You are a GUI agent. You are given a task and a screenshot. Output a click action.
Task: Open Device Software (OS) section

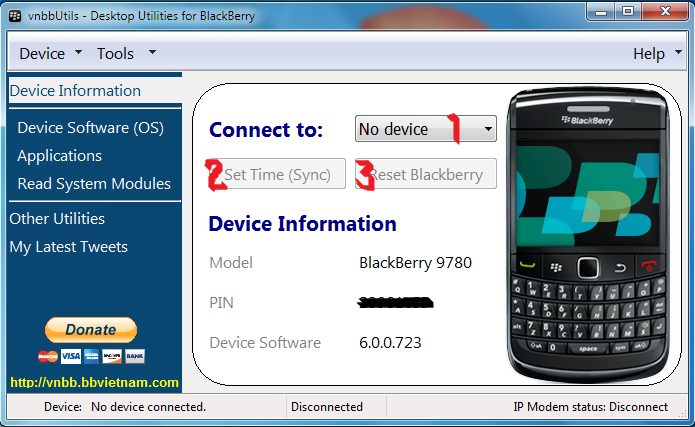coord(90,128)
